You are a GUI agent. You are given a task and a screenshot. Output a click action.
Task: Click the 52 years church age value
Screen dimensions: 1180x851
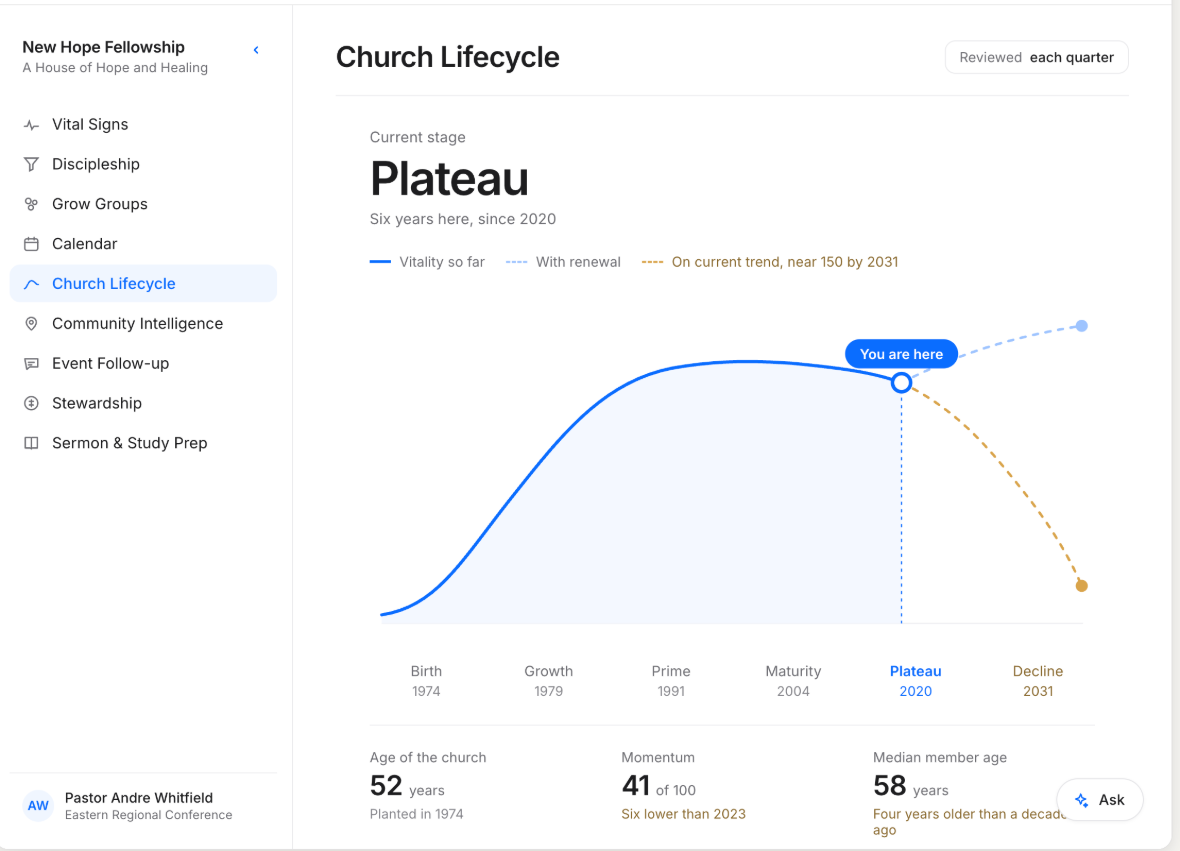407,786
